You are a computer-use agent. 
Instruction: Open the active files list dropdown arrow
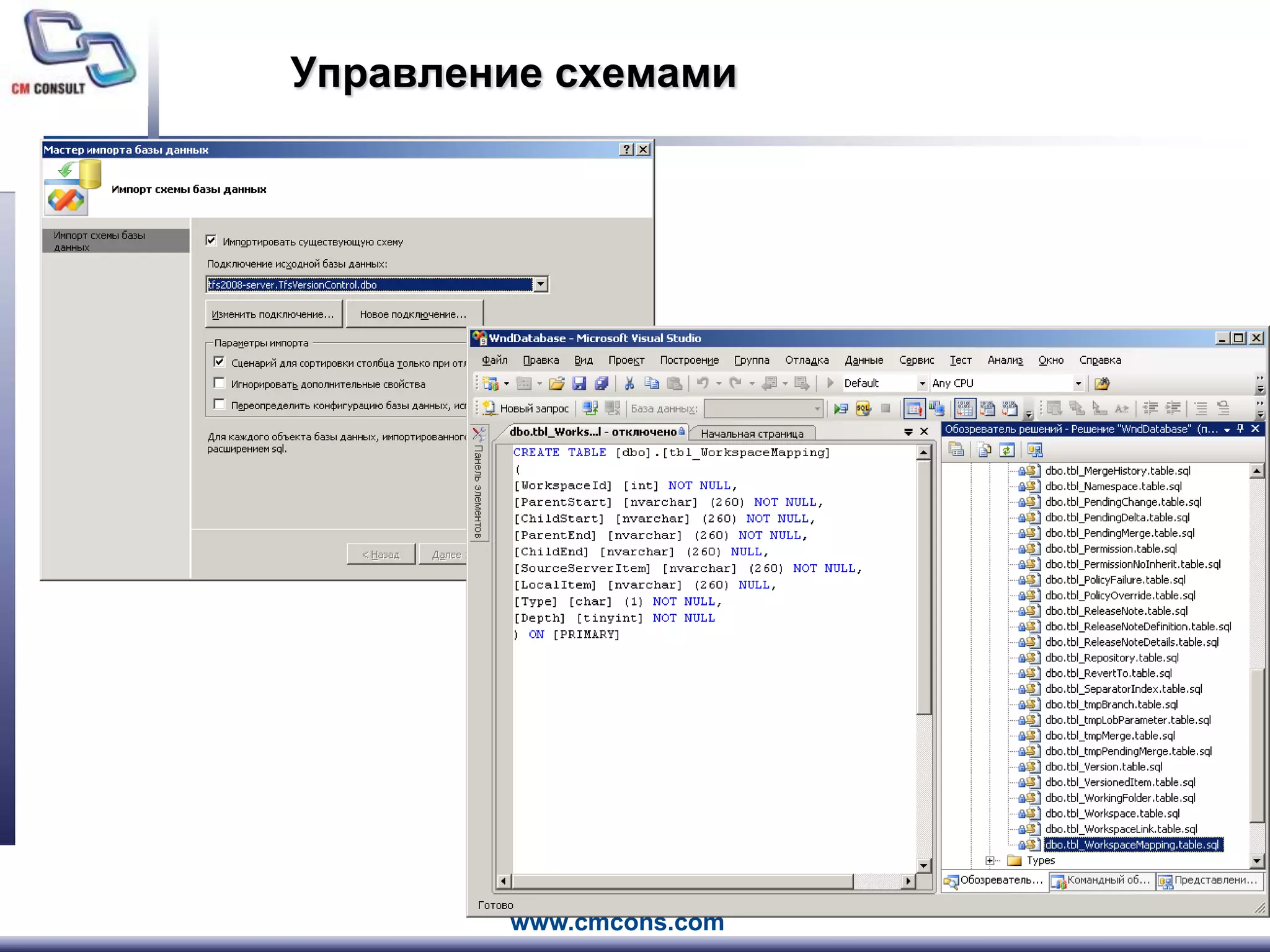pos(908,432)
